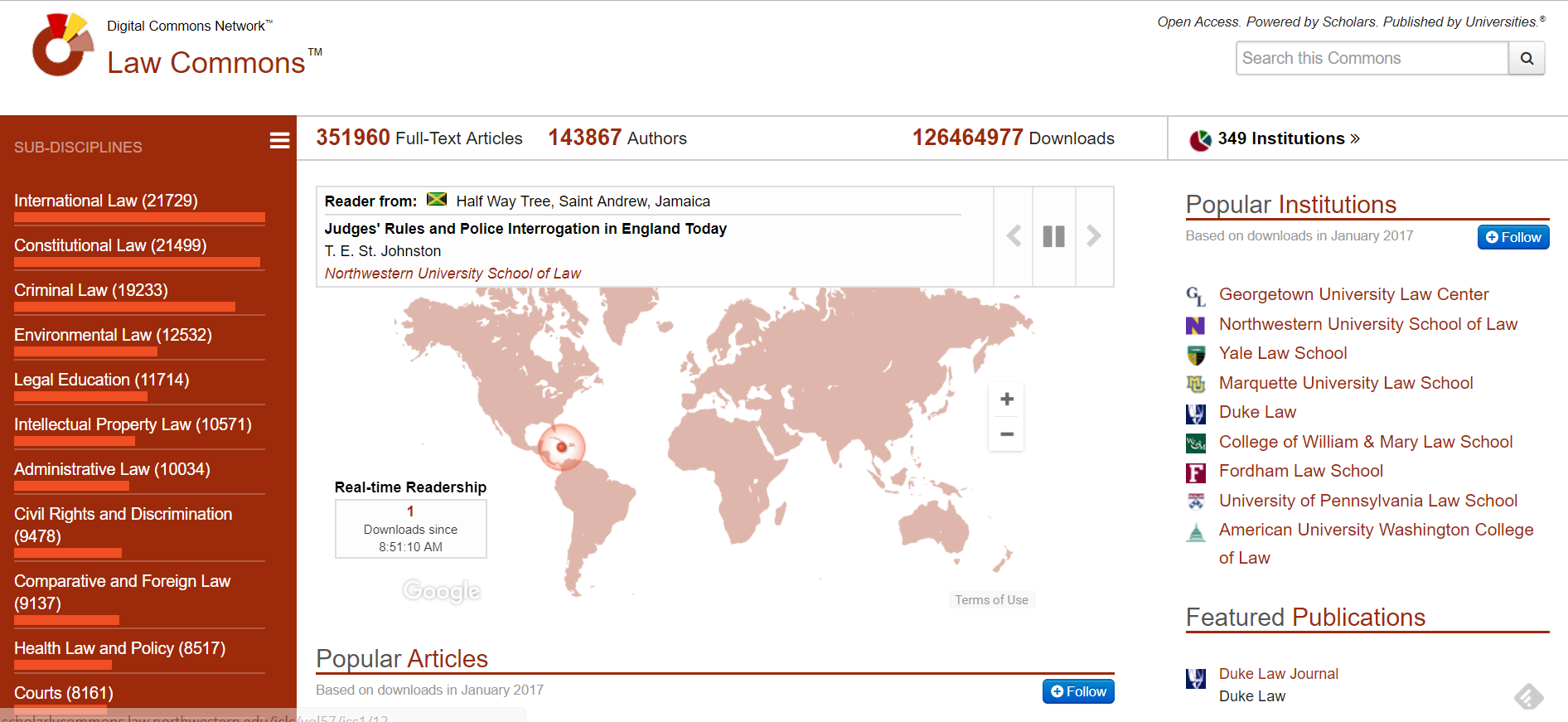
Task: Click the Yale Law School shield icon
Action: tap(1196, 355)
